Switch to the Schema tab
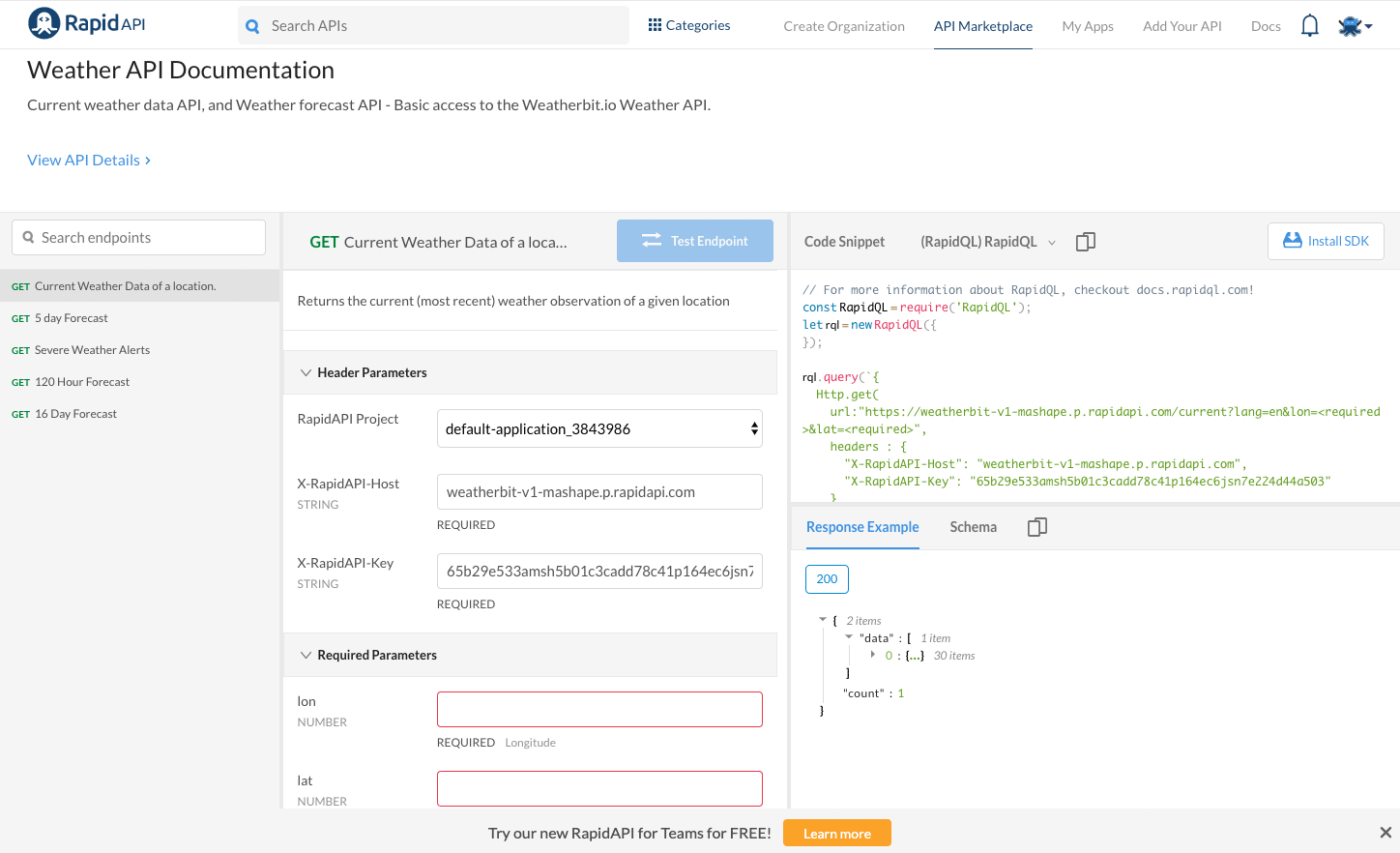1400x853 pixels. 973,526
